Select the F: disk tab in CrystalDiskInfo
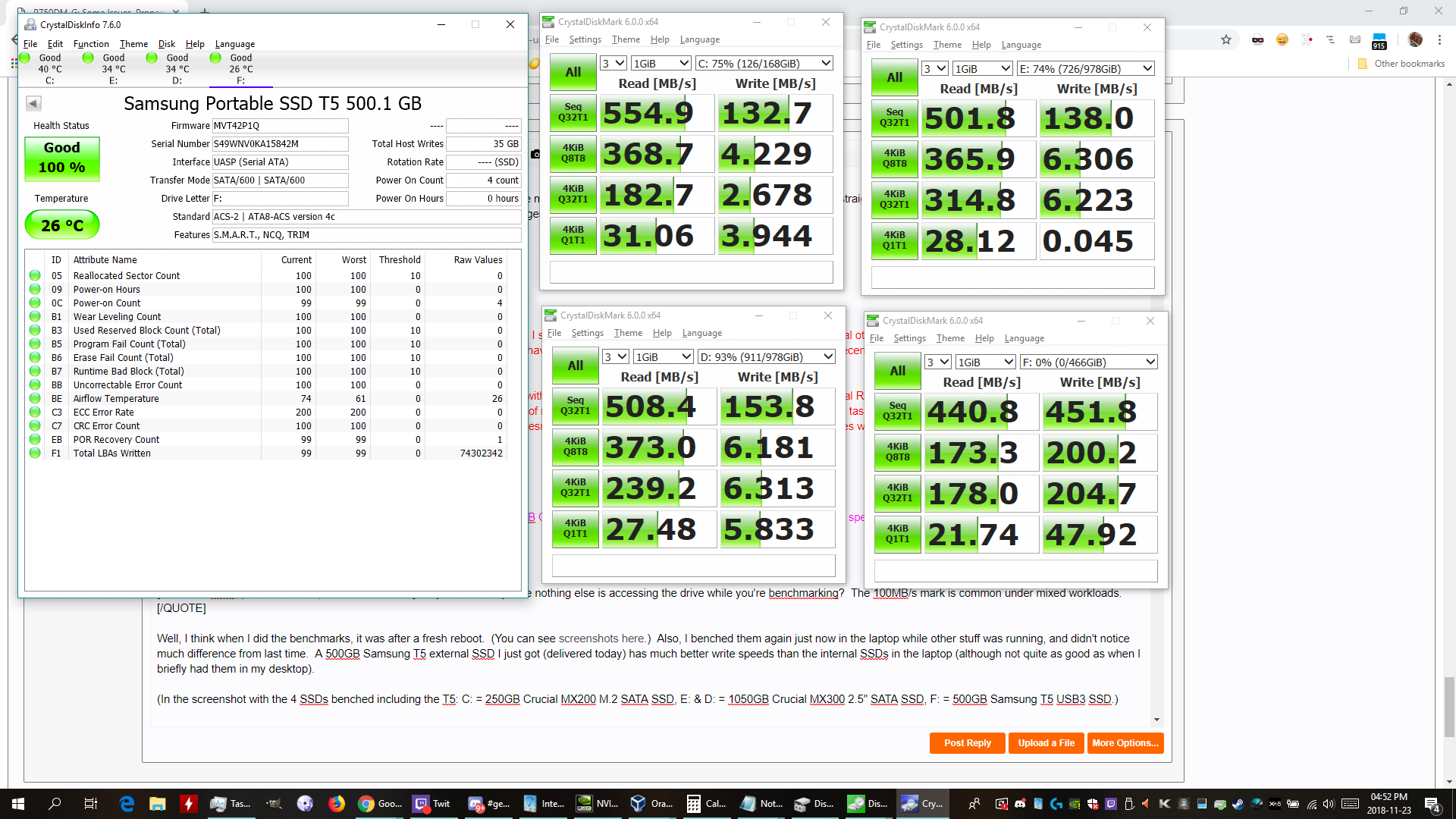 [x=241, y=68]
